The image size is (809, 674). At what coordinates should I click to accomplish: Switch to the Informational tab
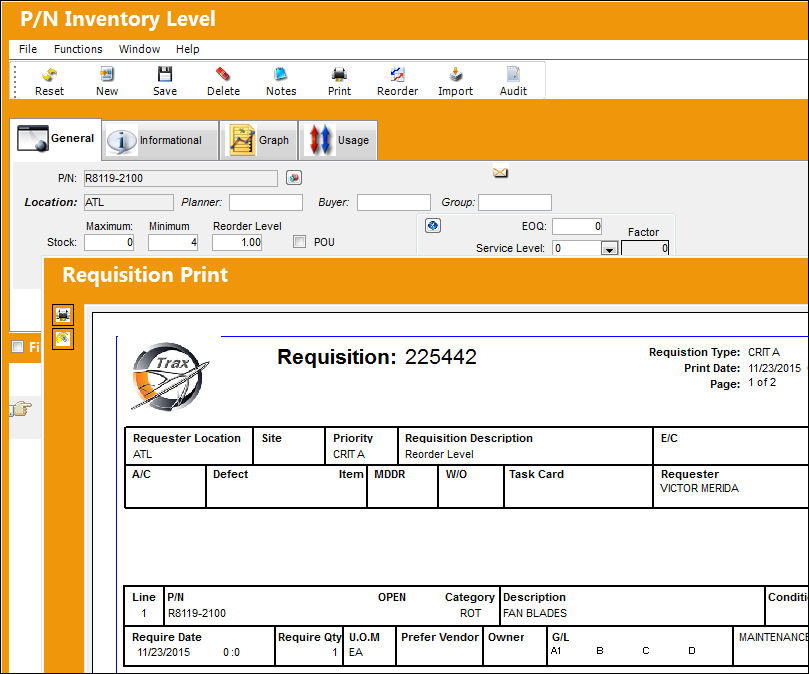click(160, 140)
